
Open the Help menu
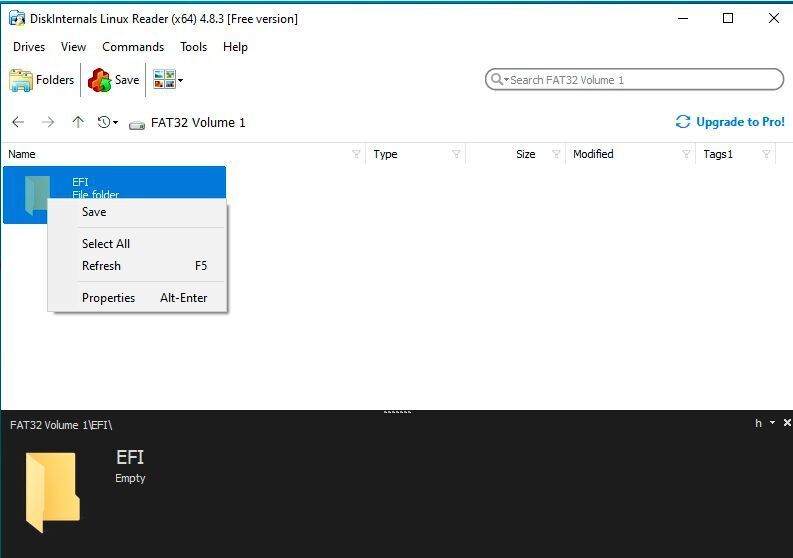[x=235, y=47]
